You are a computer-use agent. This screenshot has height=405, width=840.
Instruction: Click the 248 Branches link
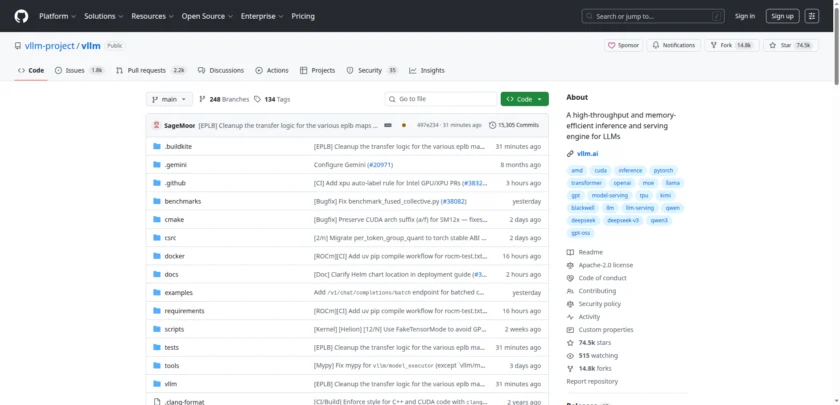coord(224,99)
